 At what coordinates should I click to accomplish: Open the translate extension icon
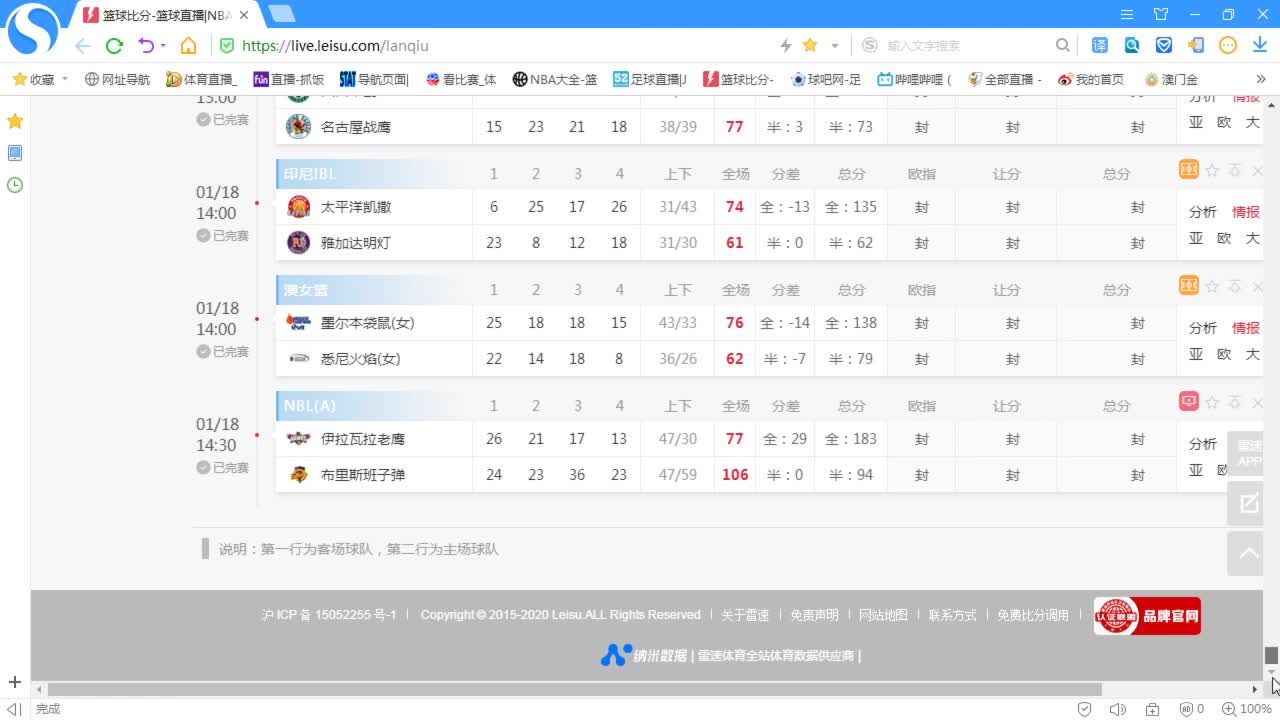coord(1100,45)
